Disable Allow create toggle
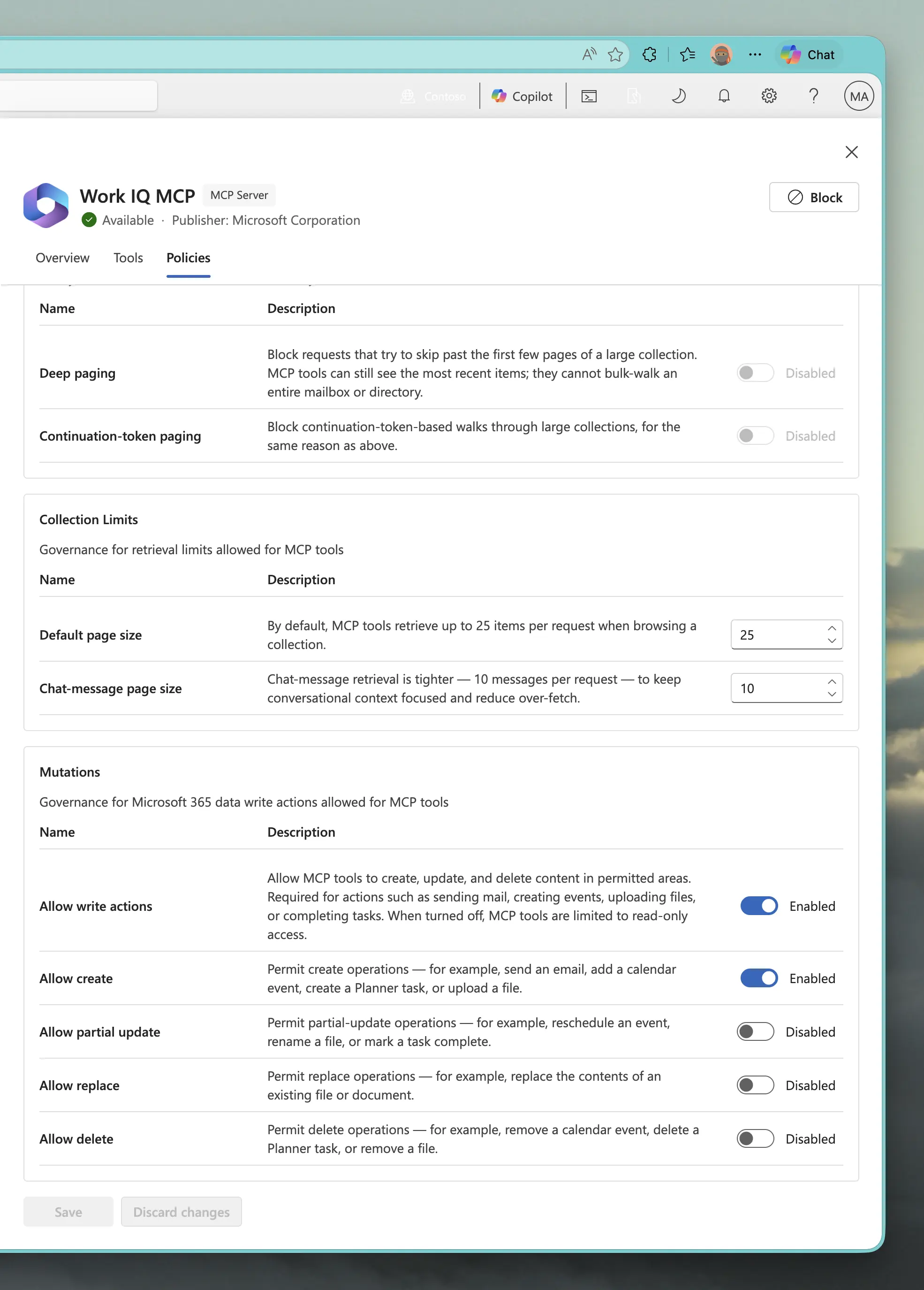Image resolution: width=924 pixels, height=1290 pixels. pos(758,978)
